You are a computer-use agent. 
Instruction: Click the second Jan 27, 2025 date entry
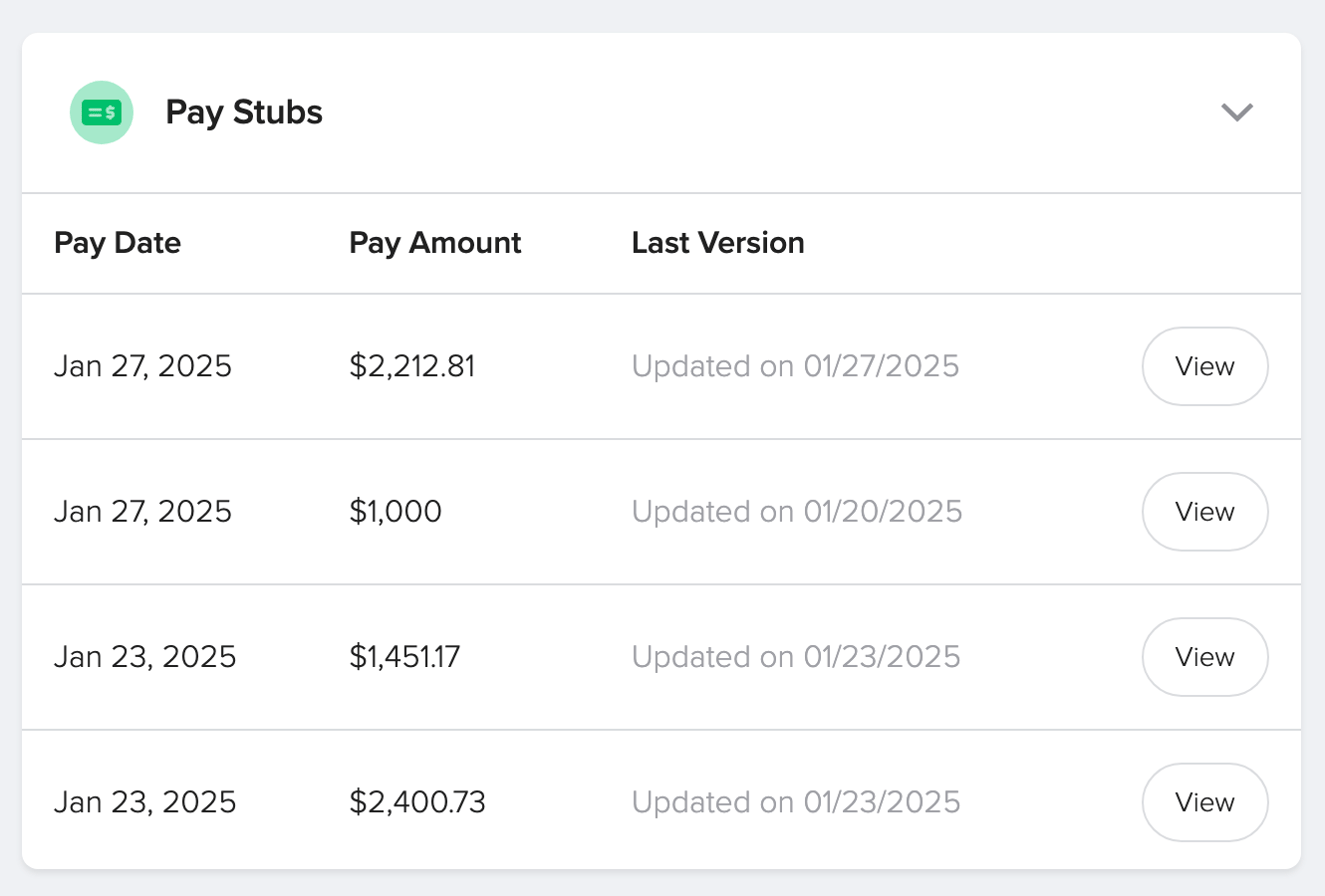pos(142,511)
